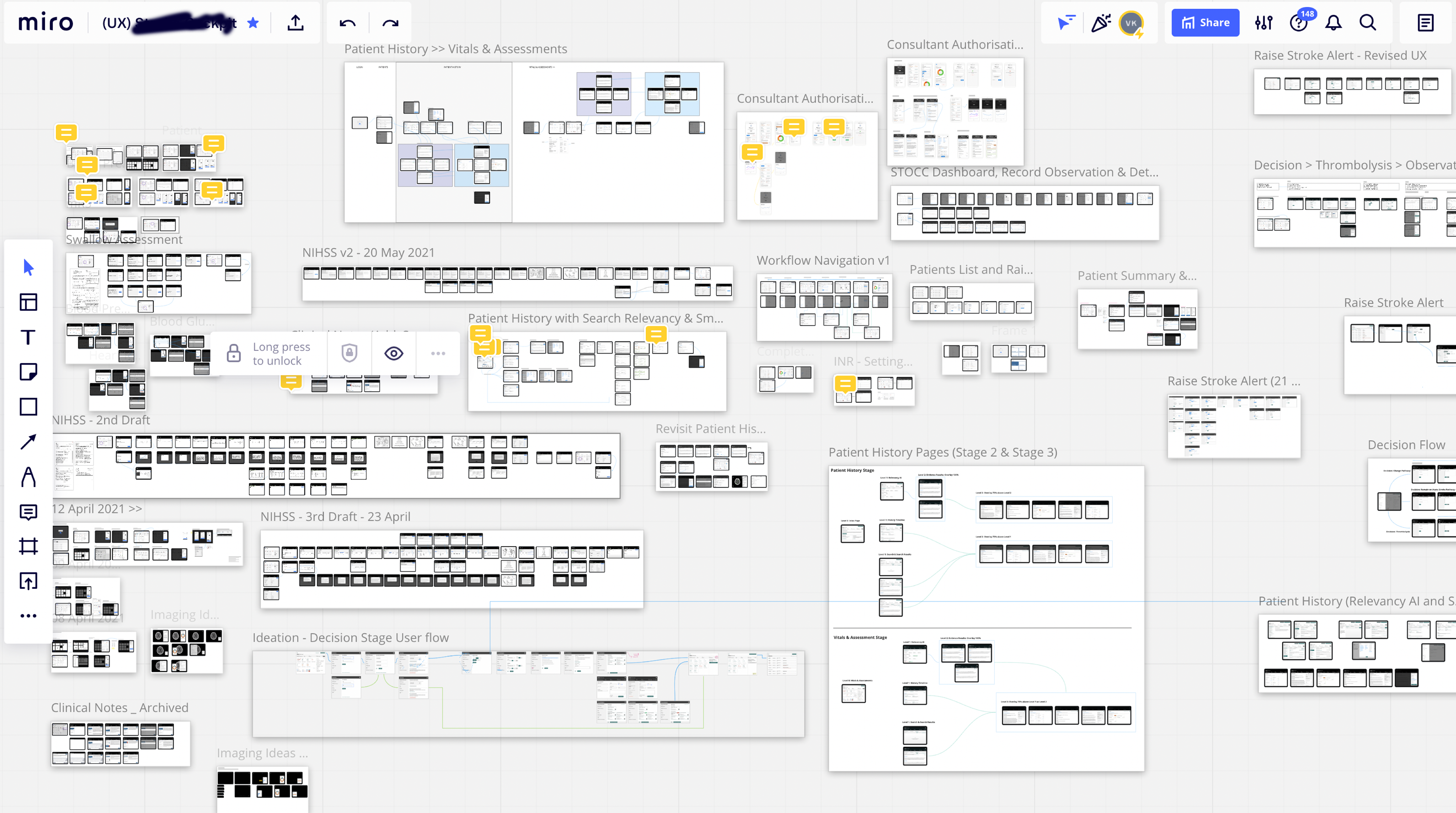Screen dimensions: 1456x813
Task: Open the templates tool in sidebar
Action: (x=28, y=302)
